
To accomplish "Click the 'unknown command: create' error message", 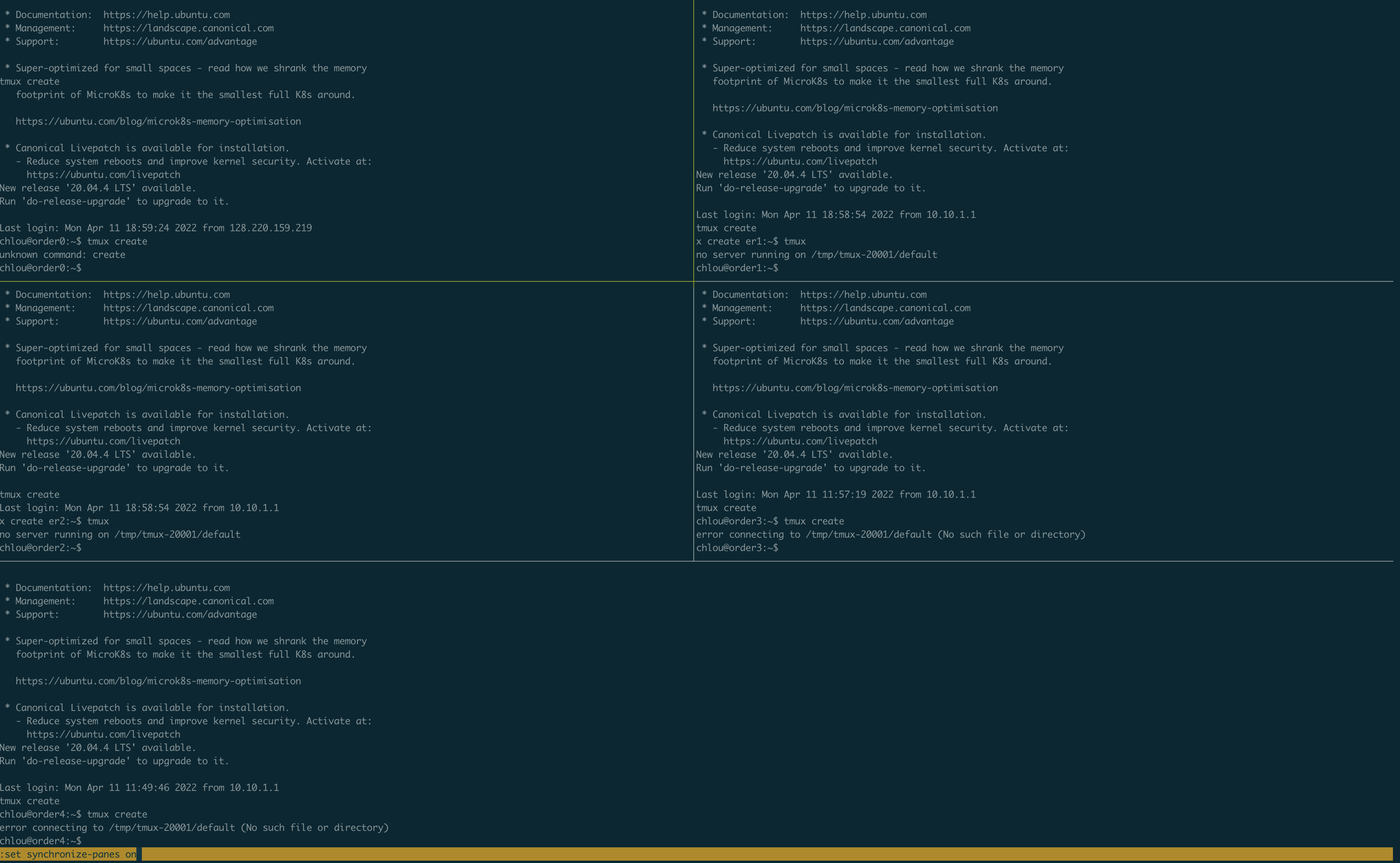I will click(63, 255).
